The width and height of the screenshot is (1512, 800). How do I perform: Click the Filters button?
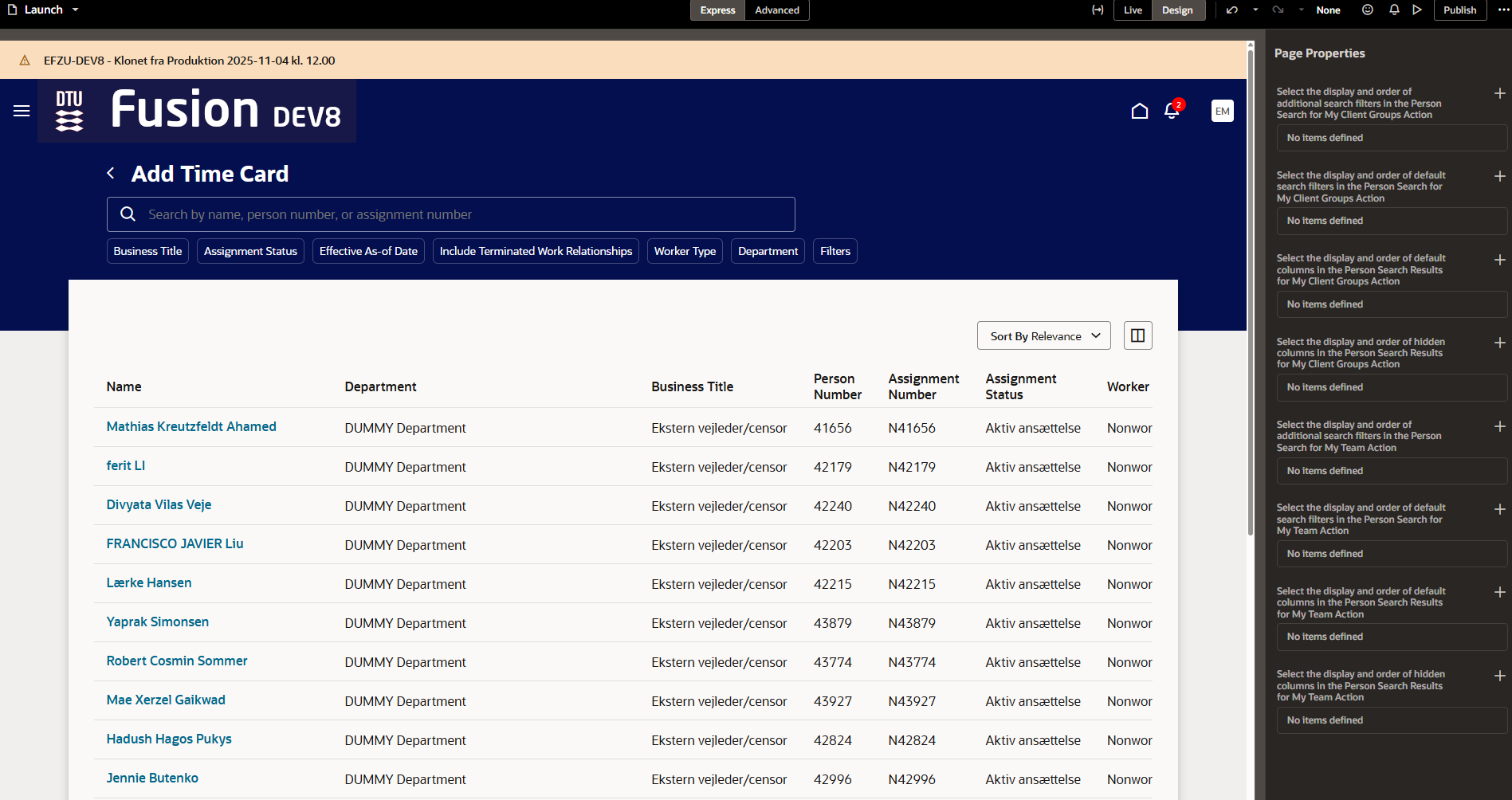835,251
